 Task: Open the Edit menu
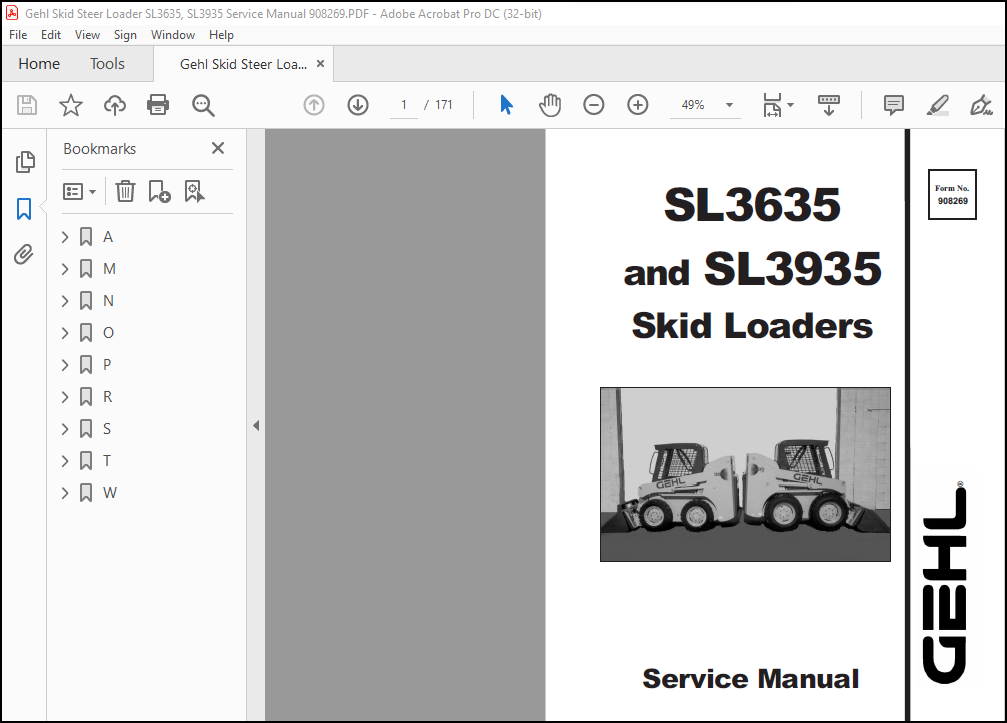[x=51, y=35]
